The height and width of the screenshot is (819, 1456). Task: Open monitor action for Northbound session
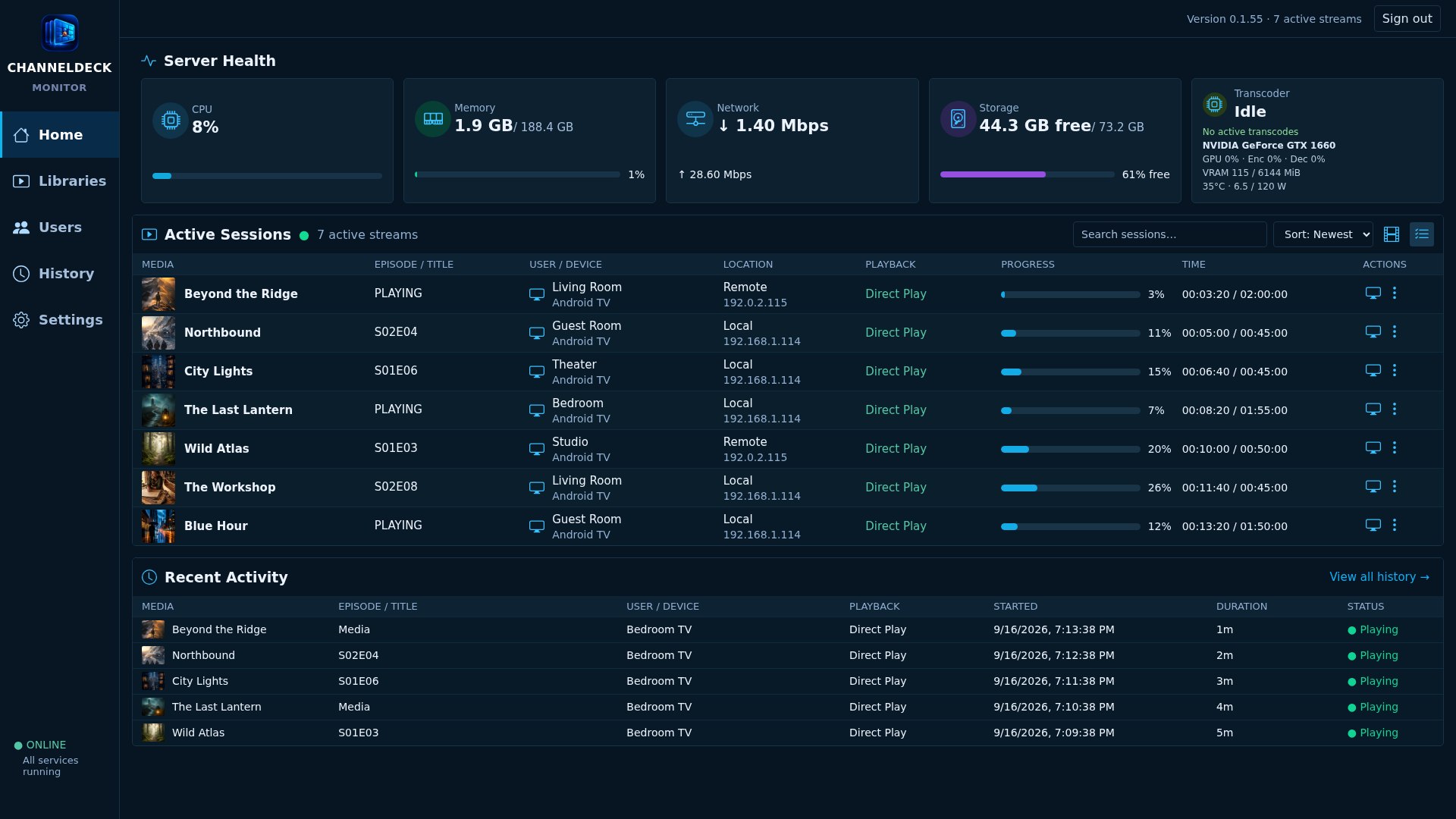(1373, 332)
